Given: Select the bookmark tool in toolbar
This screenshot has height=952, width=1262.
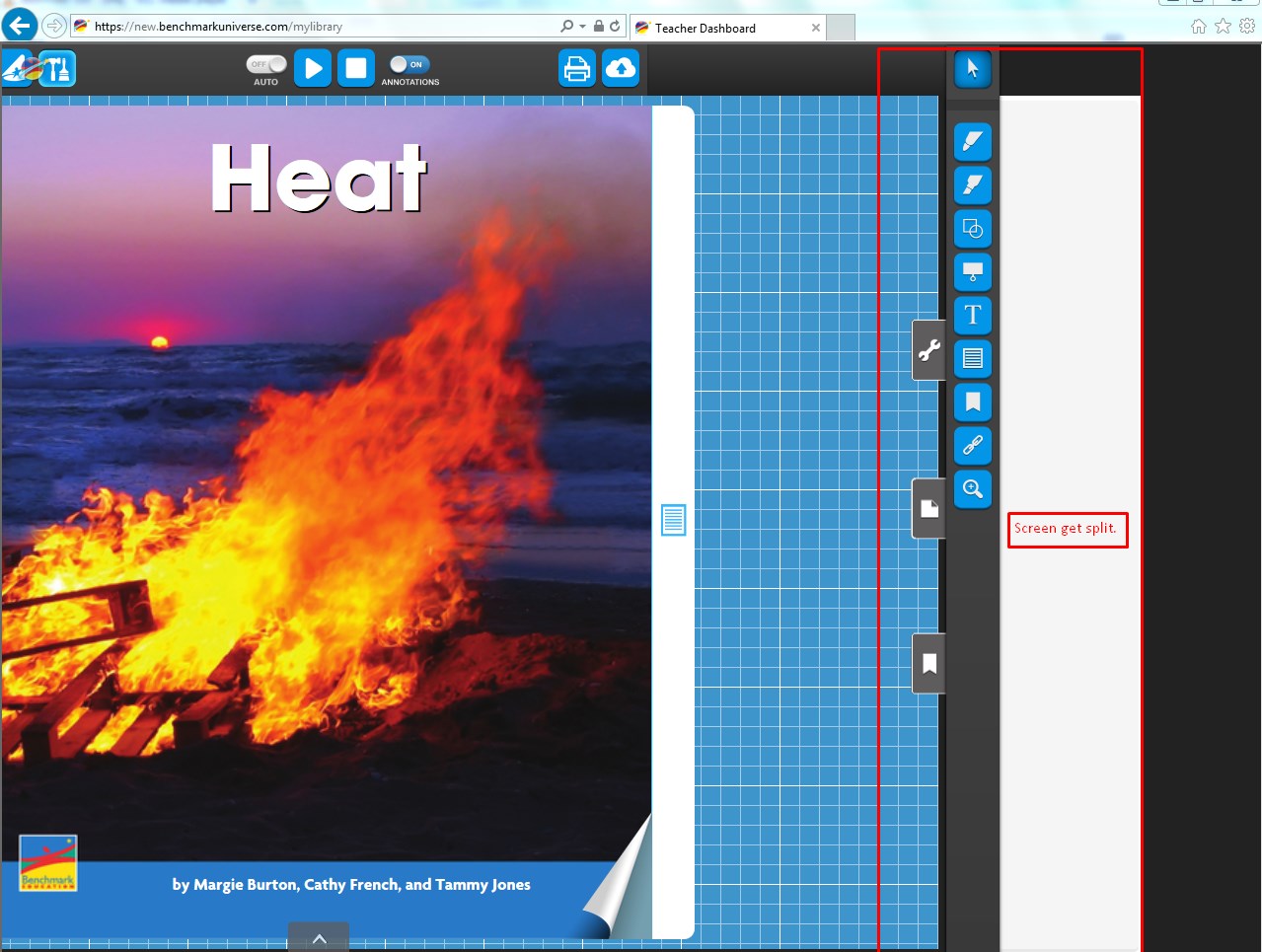Looking at the screenshot, I should pyautogui.click(x=973, y=403).
